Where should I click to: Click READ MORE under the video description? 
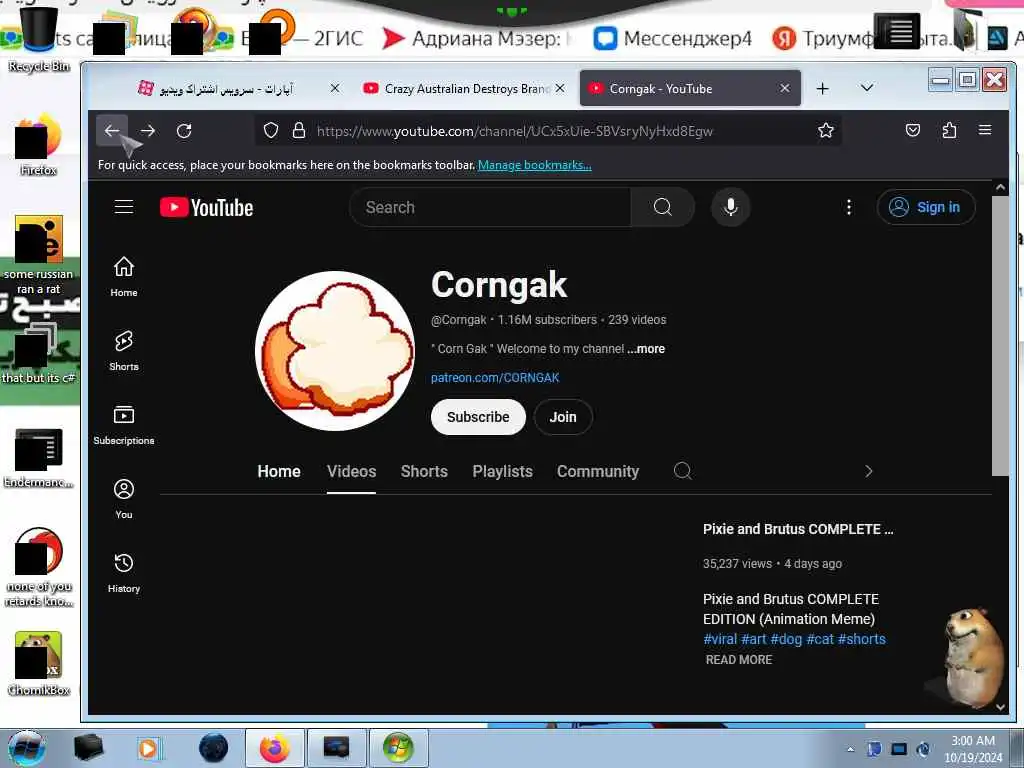tap(739, 660)
